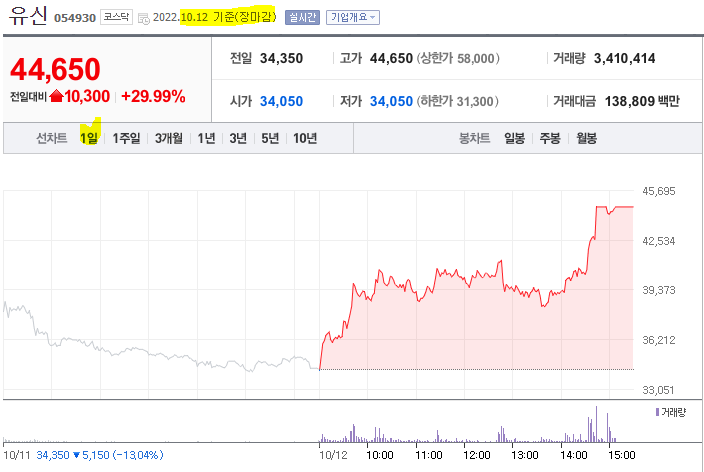Click the (-13.04%) previous day change
This screenshot has height=472, width=704.
[138, 455]
